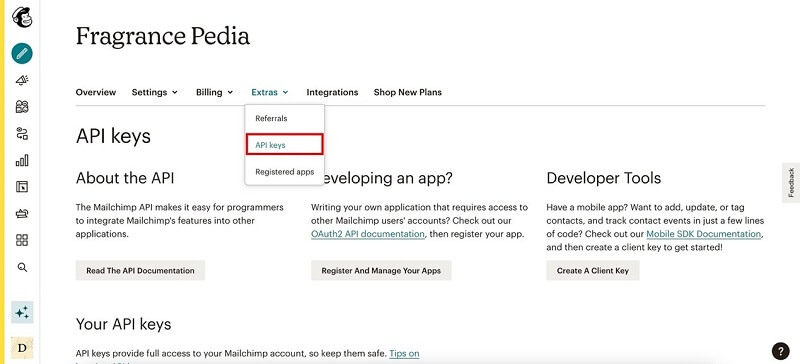This screenshot has height=364, width=800.
Task: Click Create A Client Key button
Action: pos(593,271)
